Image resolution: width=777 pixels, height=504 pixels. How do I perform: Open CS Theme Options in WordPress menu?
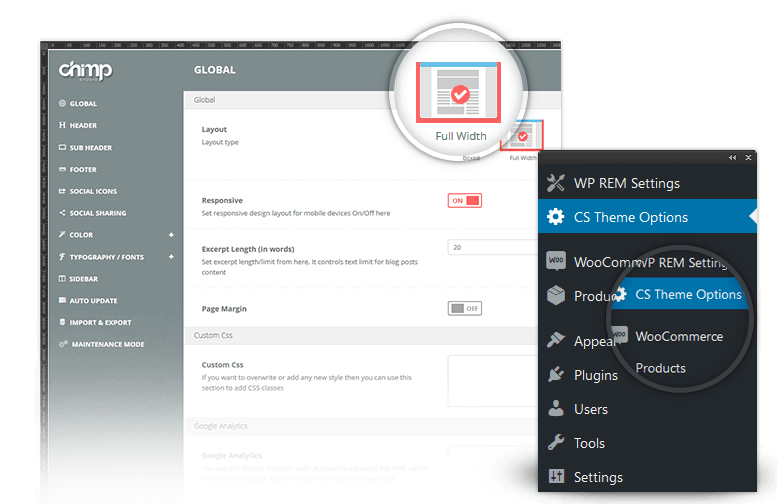(x=647, y=217)
